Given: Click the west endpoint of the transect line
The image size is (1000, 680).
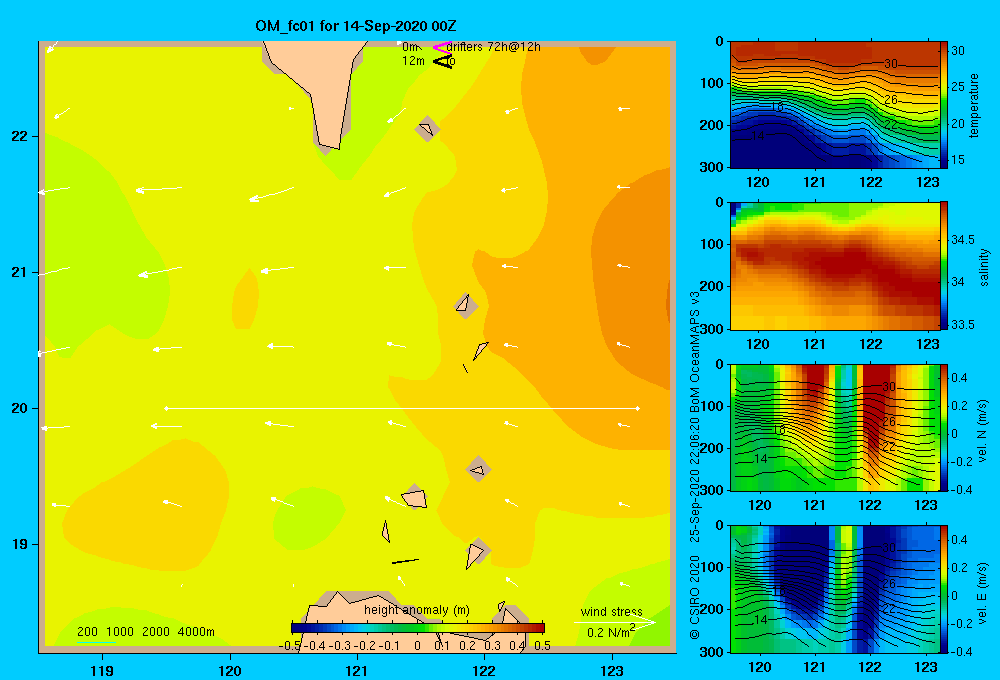Looking at the screenshot, I should [x=166, y=408].
